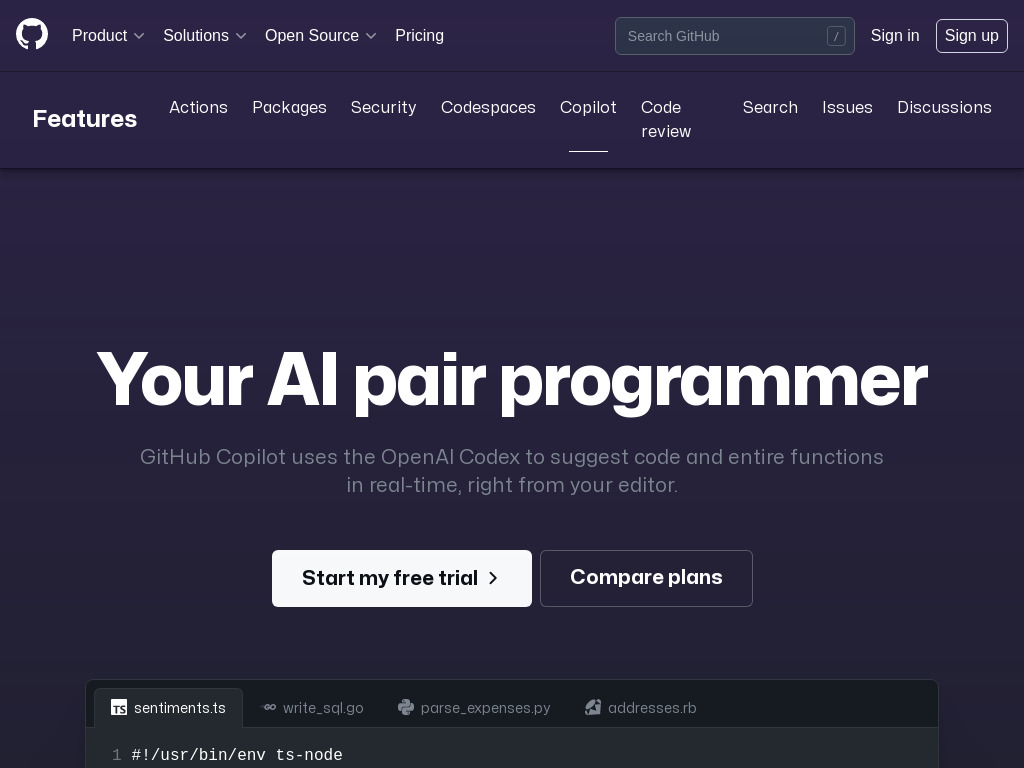Expand the Product dropdown
1024x768 pixels.
click(108, 36)
